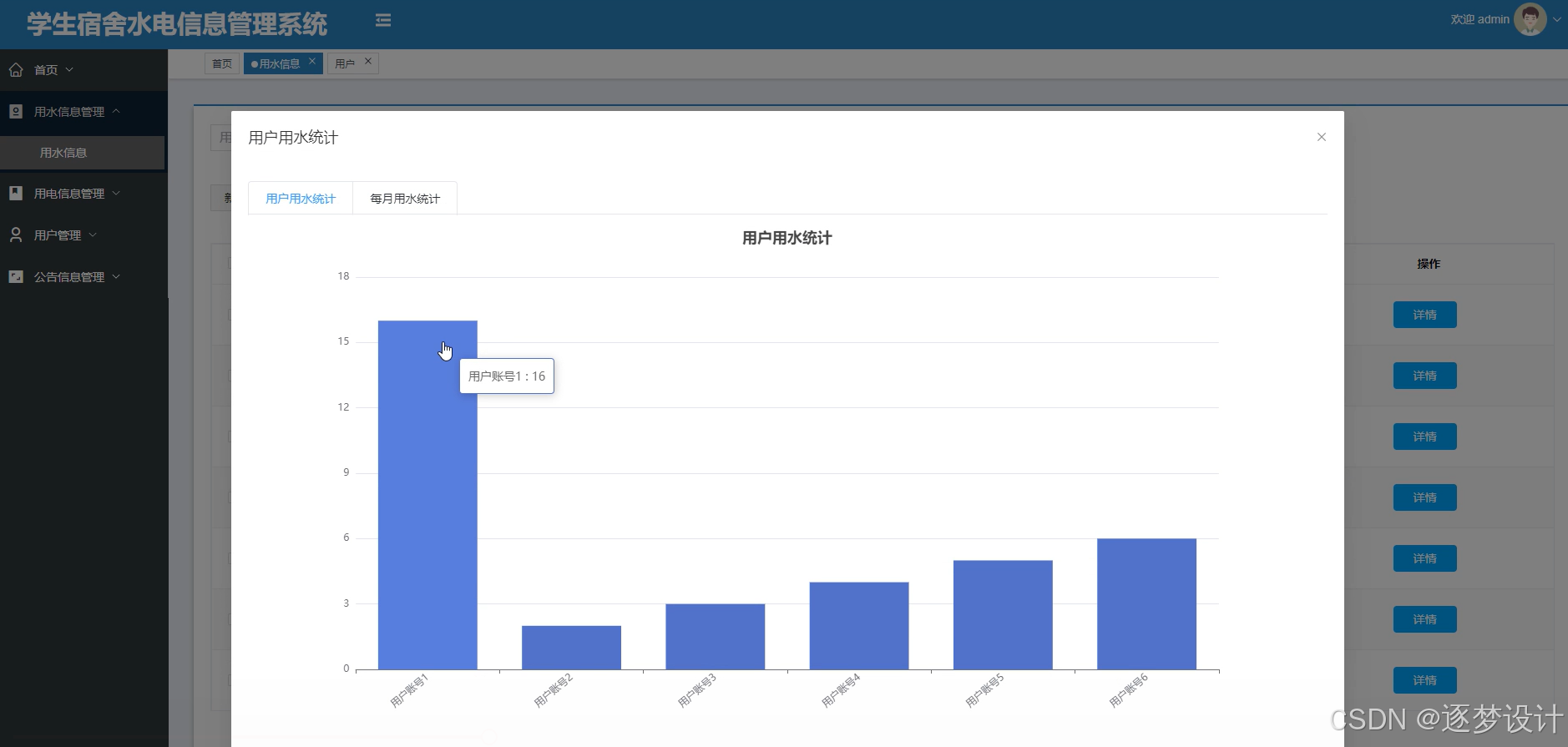Expand the 用户管理 chevron

point(93,235)
